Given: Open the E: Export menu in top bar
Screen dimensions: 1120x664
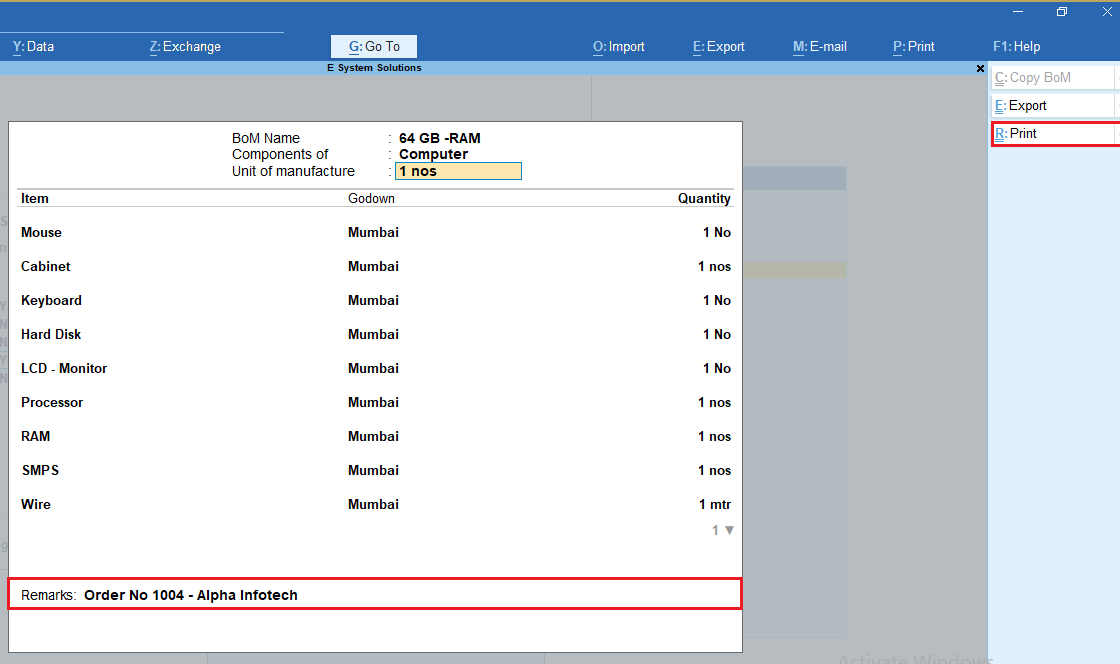Looking at the screenshot, I should pos(718,46).
